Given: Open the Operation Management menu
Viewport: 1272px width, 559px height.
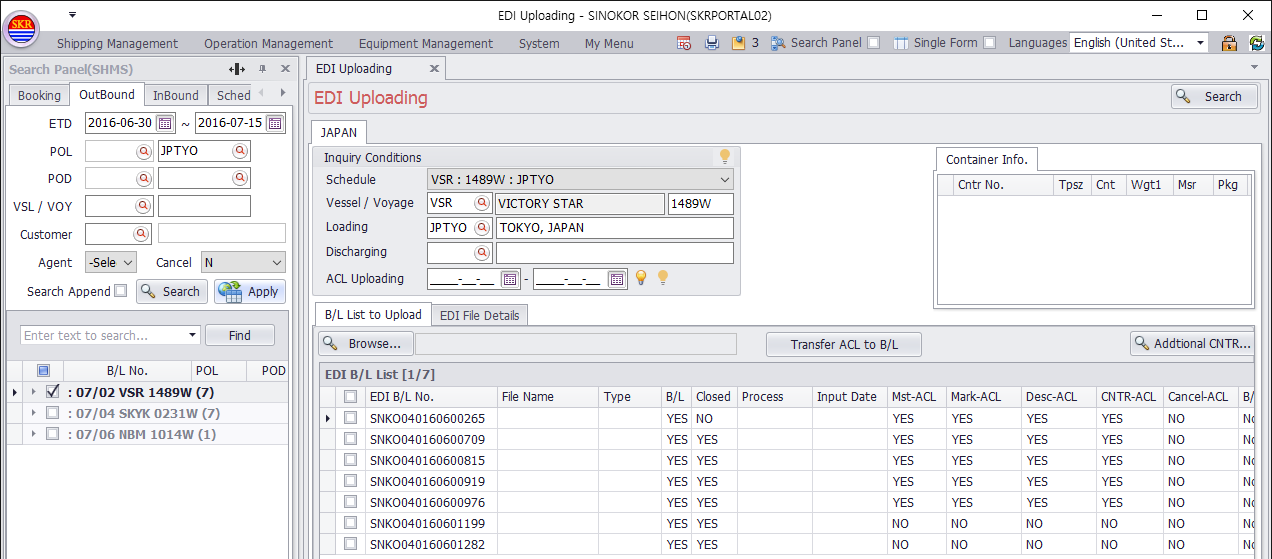Looking at the screenshot, I should coord(268,43).
